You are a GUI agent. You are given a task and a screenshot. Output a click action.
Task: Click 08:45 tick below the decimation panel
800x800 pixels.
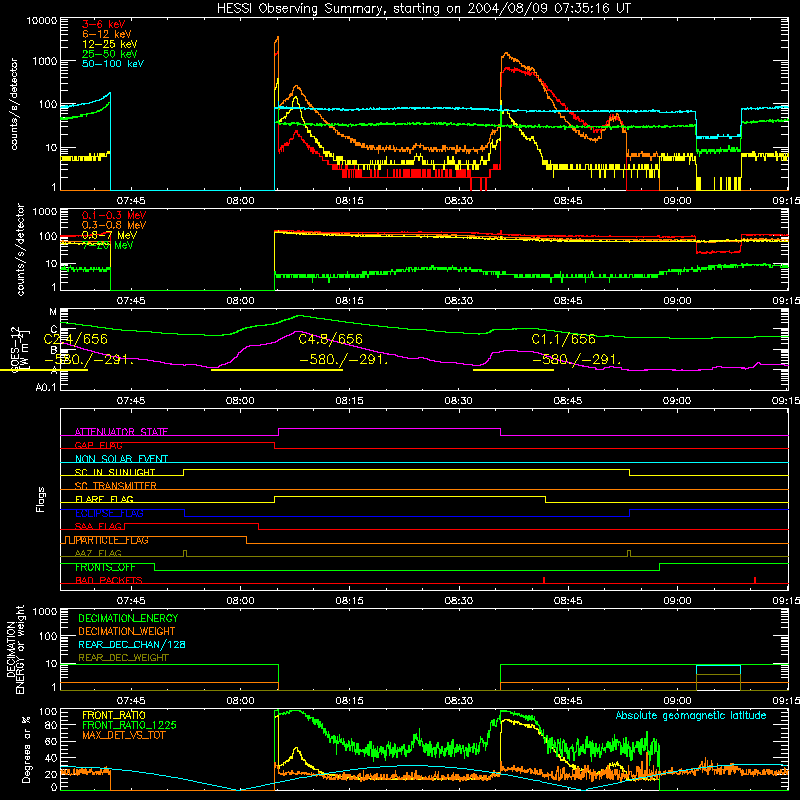pyautogui.click(x=568, y=701)
